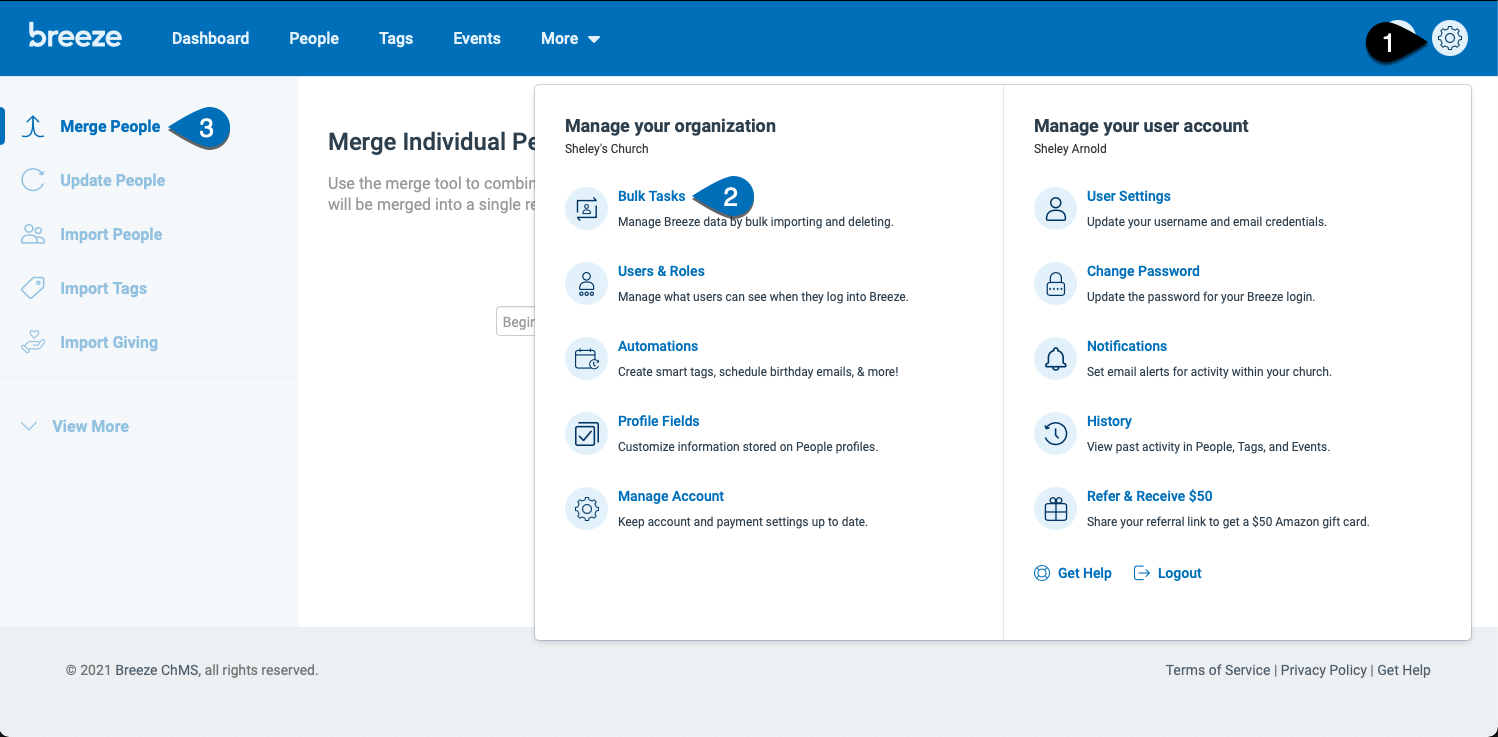Click the partially hidden Begin input field

(516, 321)
